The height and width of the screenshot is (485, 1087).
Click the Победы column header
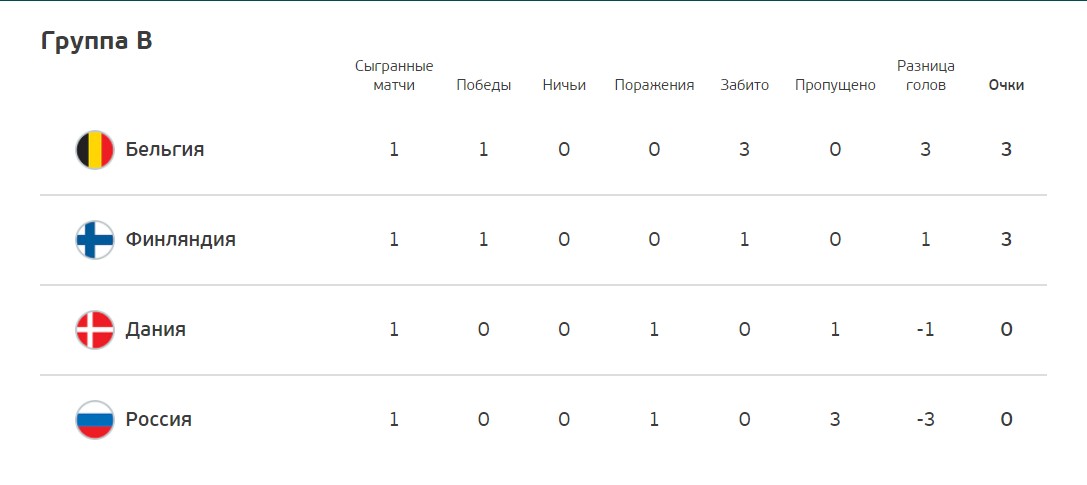click(484, 85)
